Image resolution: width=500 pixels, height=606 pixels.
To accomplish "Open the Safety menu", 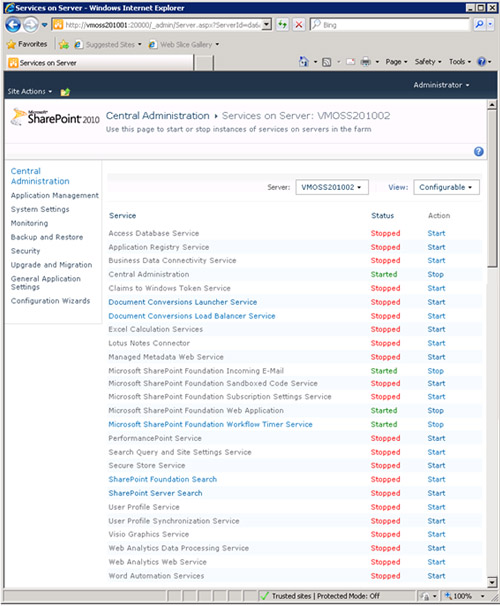I will point(428,62).
